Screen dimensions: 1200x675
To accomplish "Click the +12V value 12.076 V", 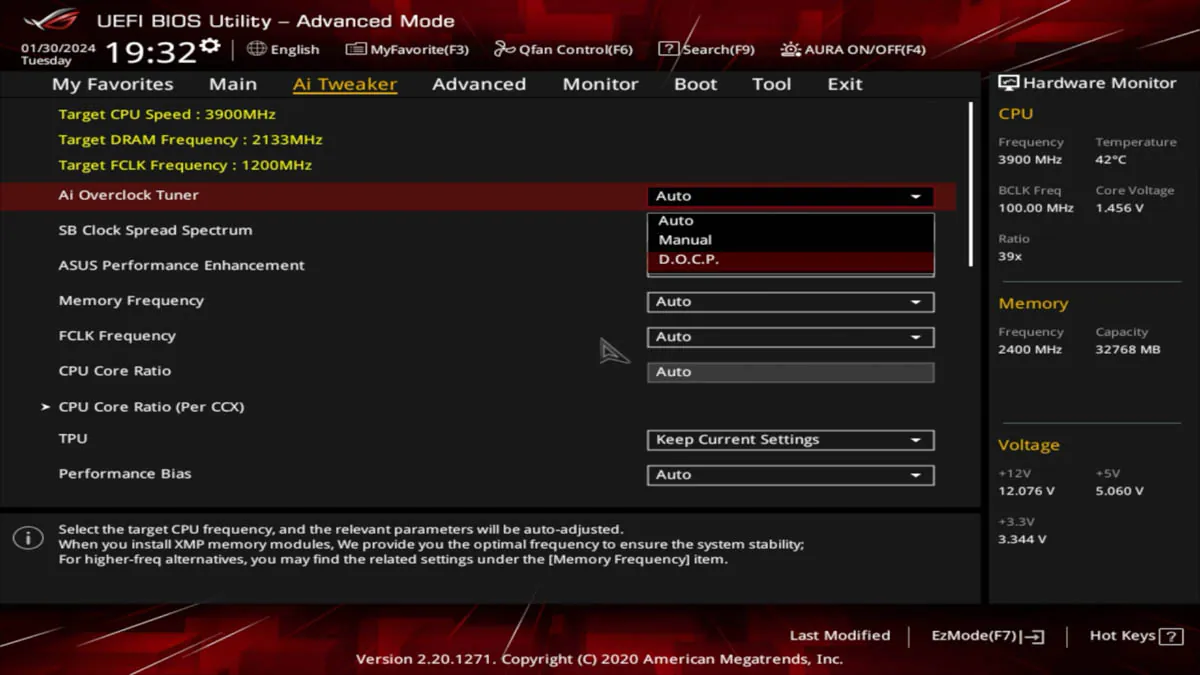I will pos(1026,491).
